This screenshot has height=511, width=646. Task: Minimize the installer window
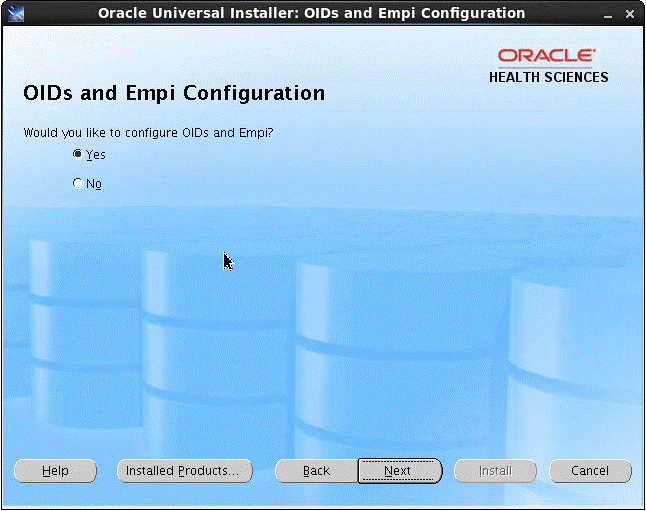608,14
